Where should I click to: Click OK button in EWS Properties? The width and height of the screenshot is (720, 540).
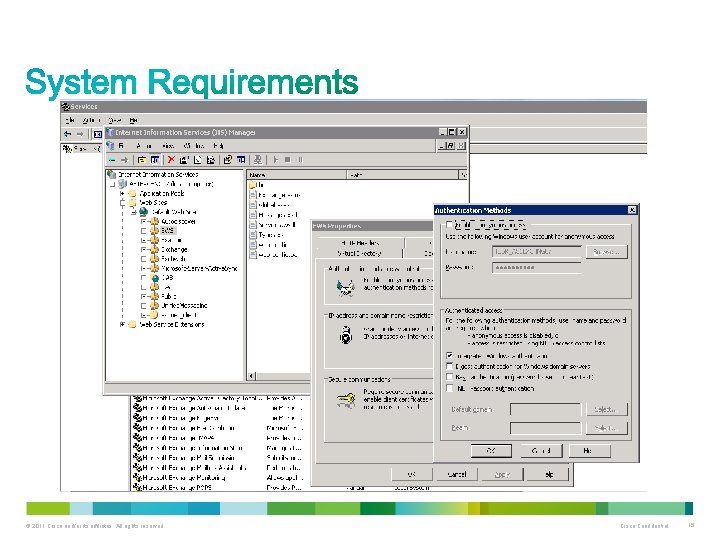[x=411, y=474]
